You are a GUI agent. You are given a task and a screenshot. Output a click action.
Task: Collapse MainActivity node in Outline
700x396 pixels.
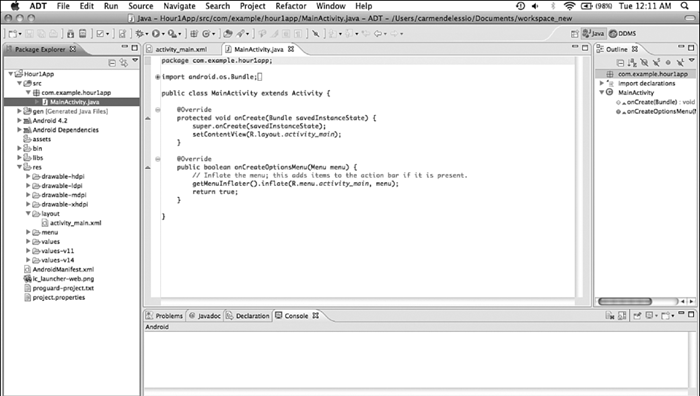tap(602, 92)
